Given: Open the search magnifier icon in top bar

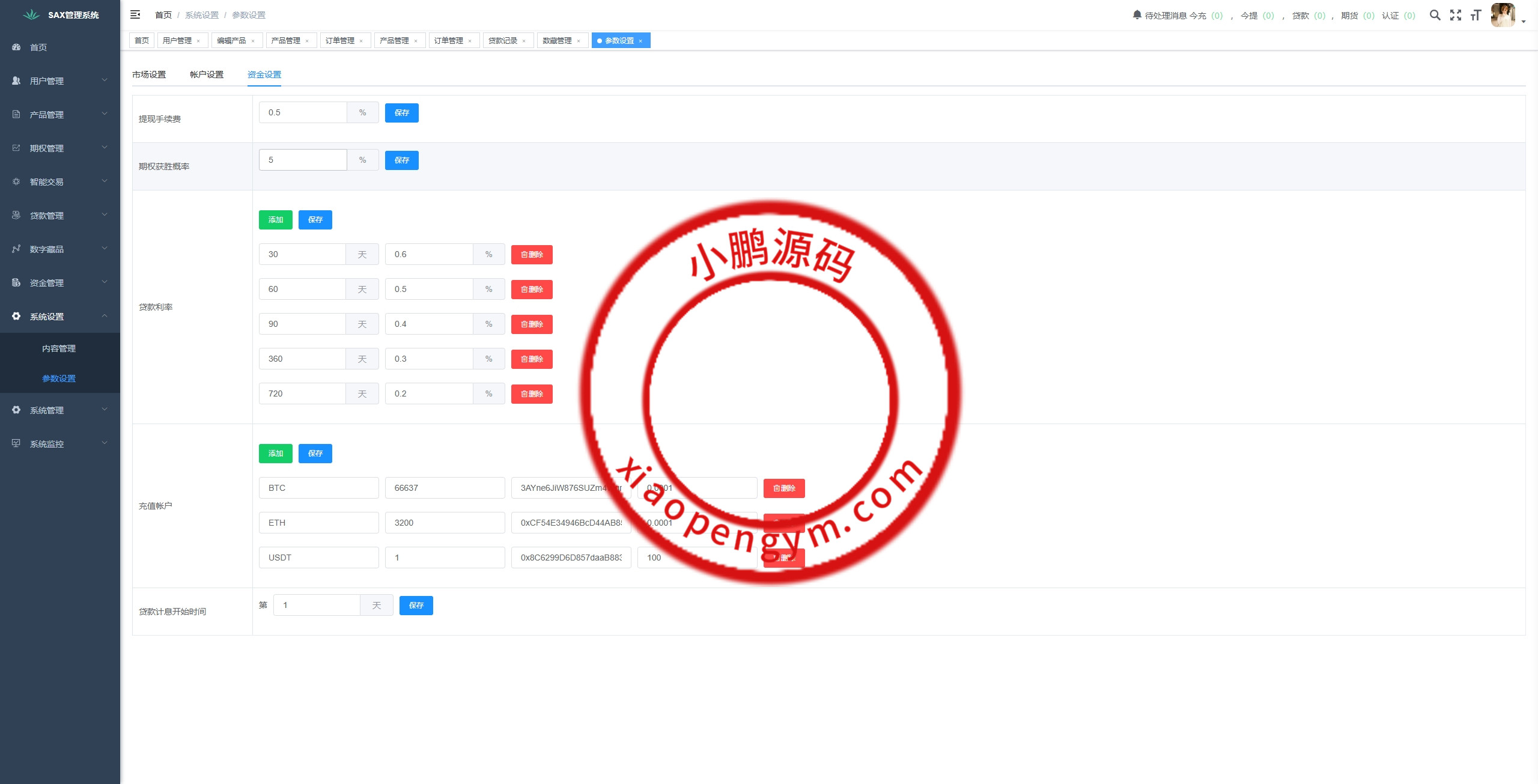Looking at the screenshot, I should 1435,15.
